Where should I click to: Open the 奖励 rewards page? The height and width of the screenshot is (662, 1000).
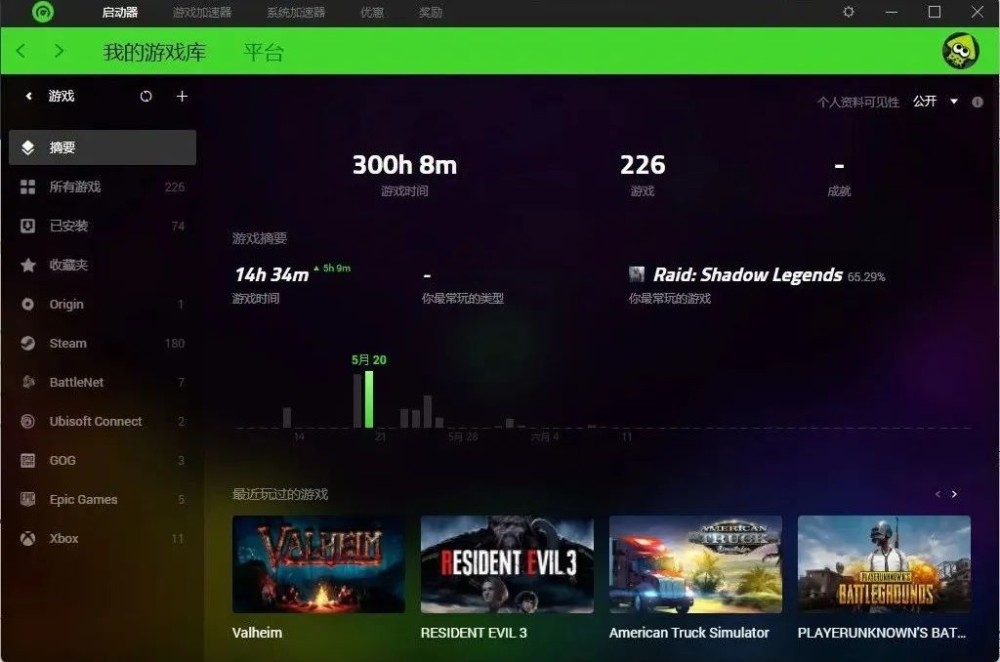pyautogui.click(x=430, y=12)
